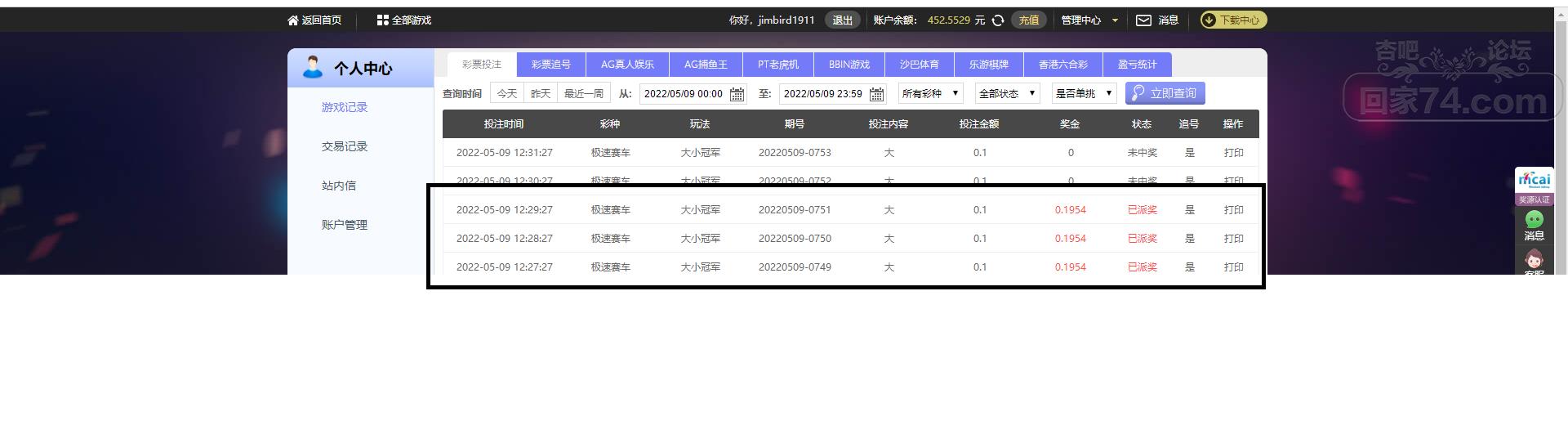The image size is (1568, 448).
Task: Click the 退出 logout button
Action: point(843,20)
